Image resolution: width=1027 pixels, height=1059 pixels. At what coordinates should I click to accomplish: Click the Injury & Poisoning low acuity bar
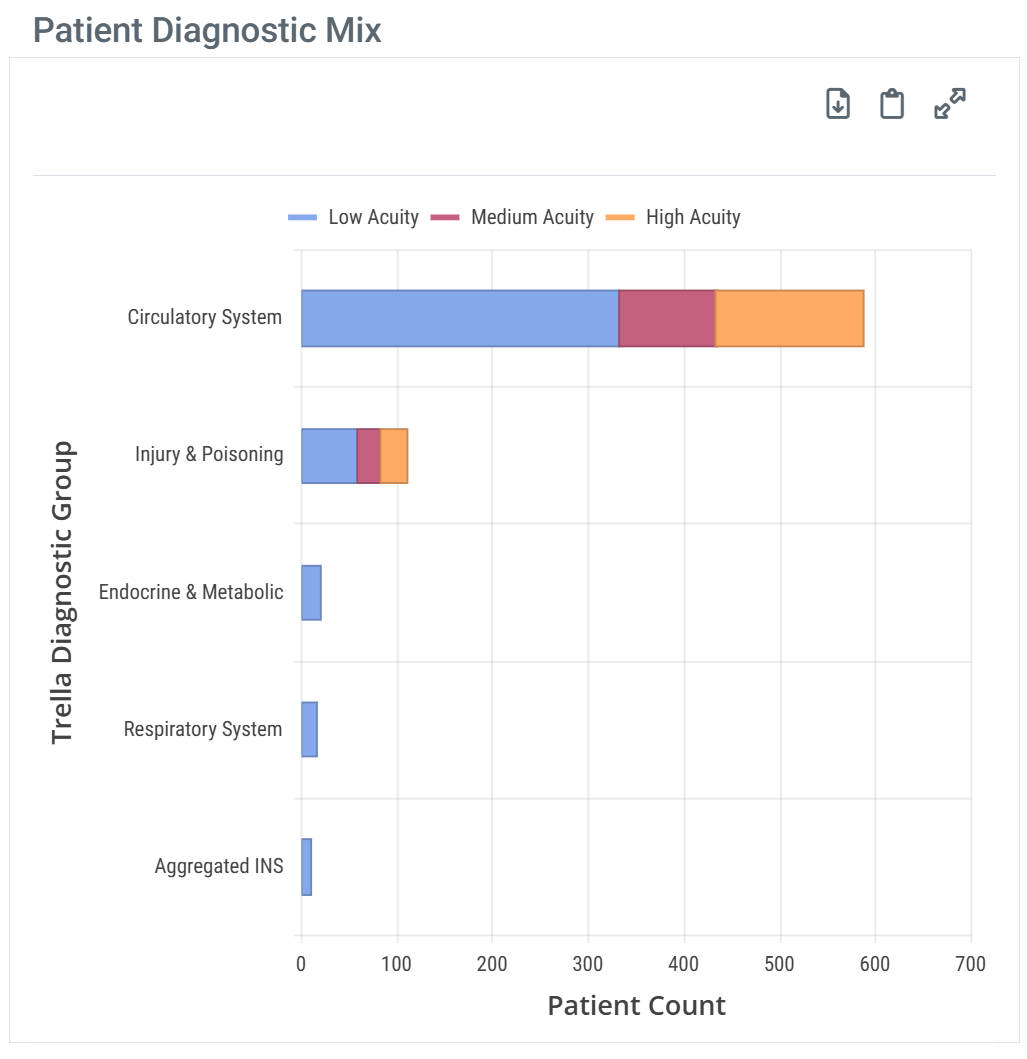click(x=329, y=456)
